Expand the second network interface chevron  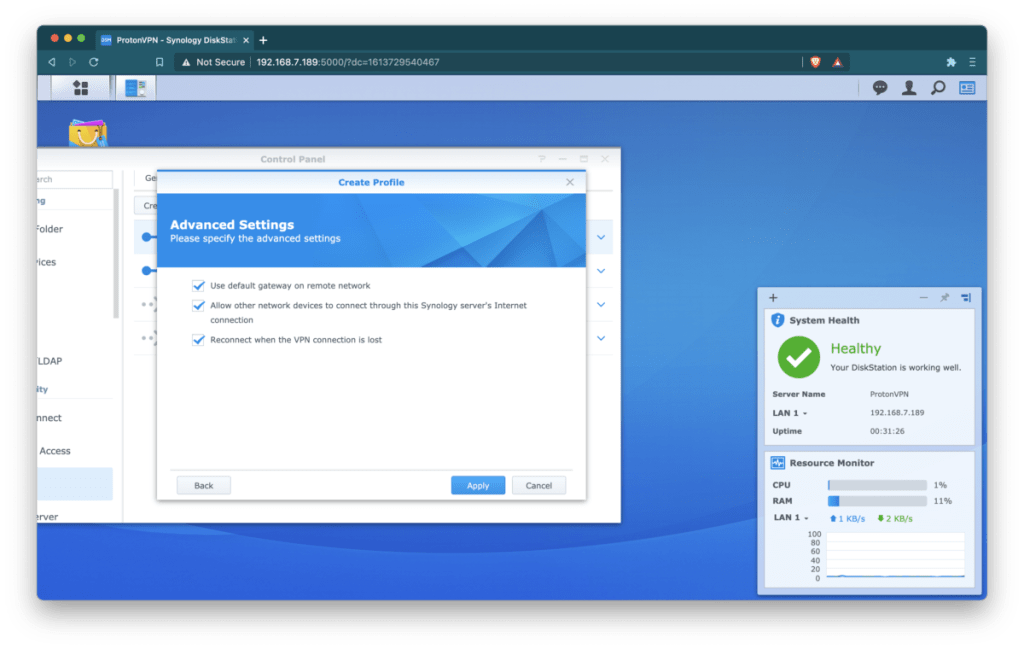(x=601, y=270)
